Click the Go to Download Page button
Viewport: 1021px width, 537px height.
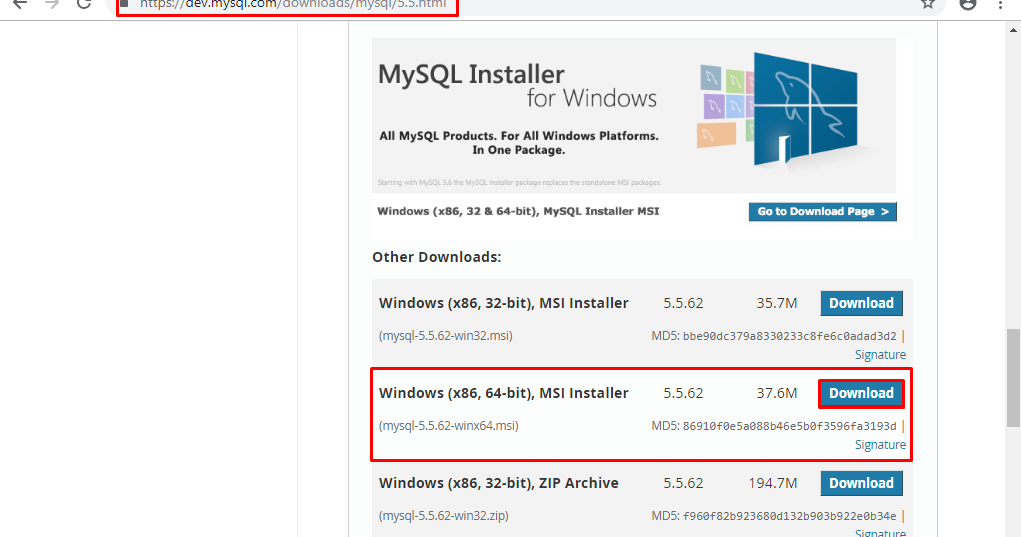[822, 212]
